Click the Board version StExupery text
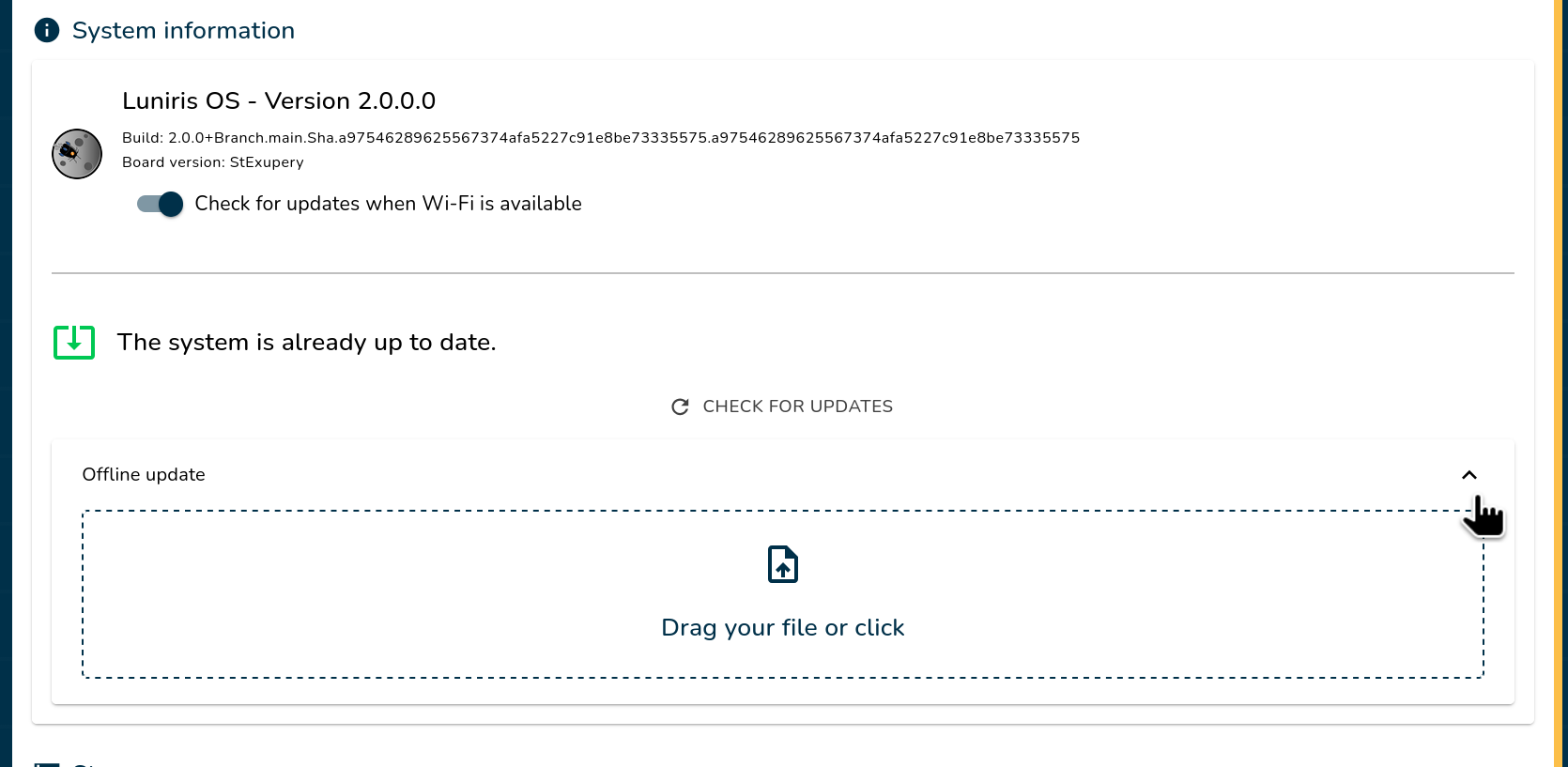 tap(213, 162)
